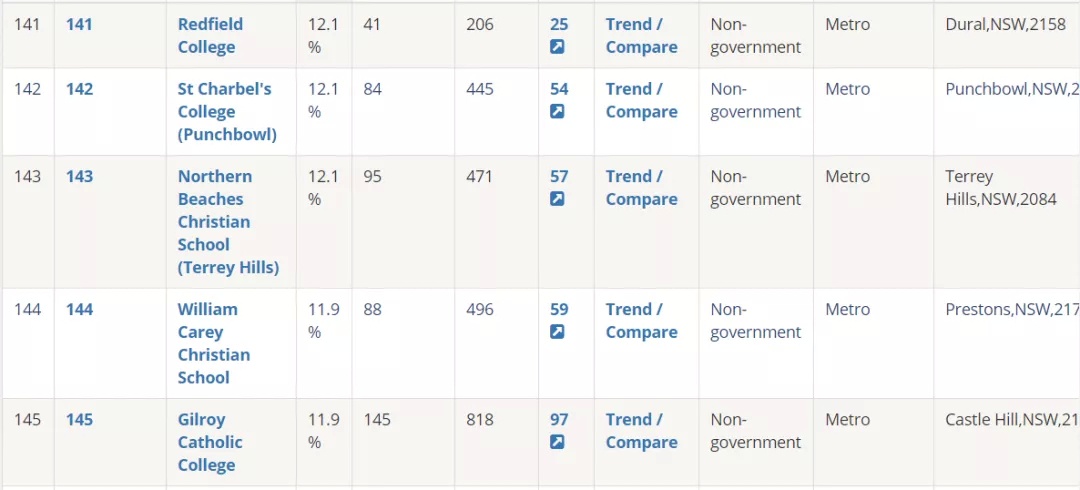Click Trend / Compare for St Charbel's College
The height and width of the screenshot is (490, 1080).
tap(641, 101)
